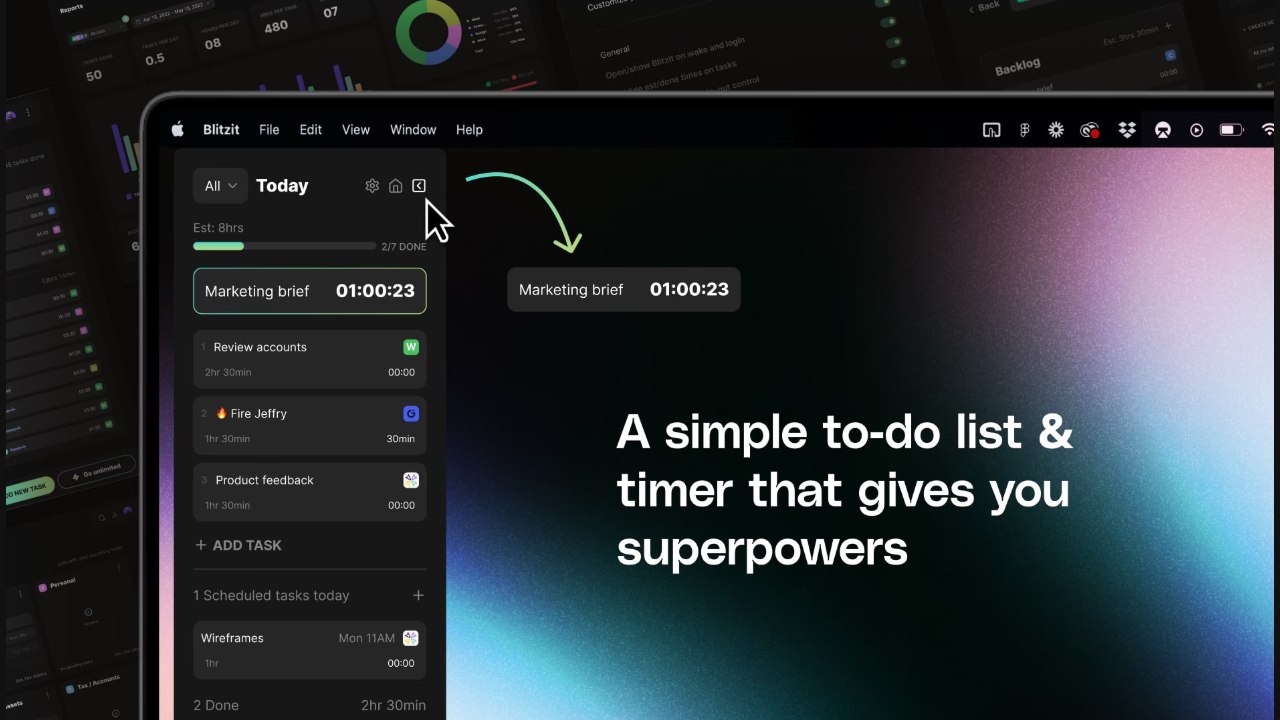Click the task completion progress bar
This screenshot has height=720, width=1280.
coord(284,246)
